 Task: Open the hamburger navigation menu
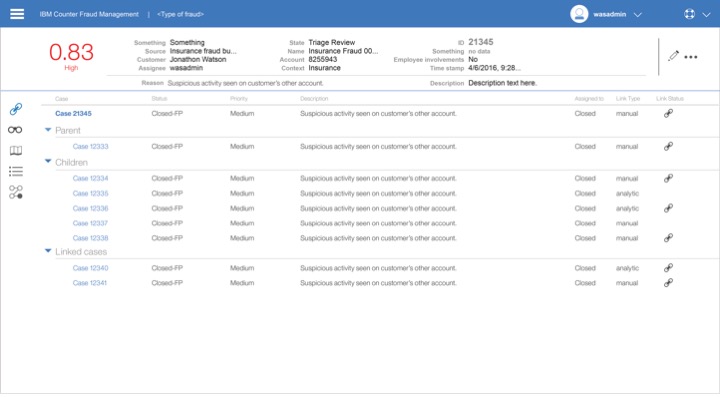coord(17,14)
